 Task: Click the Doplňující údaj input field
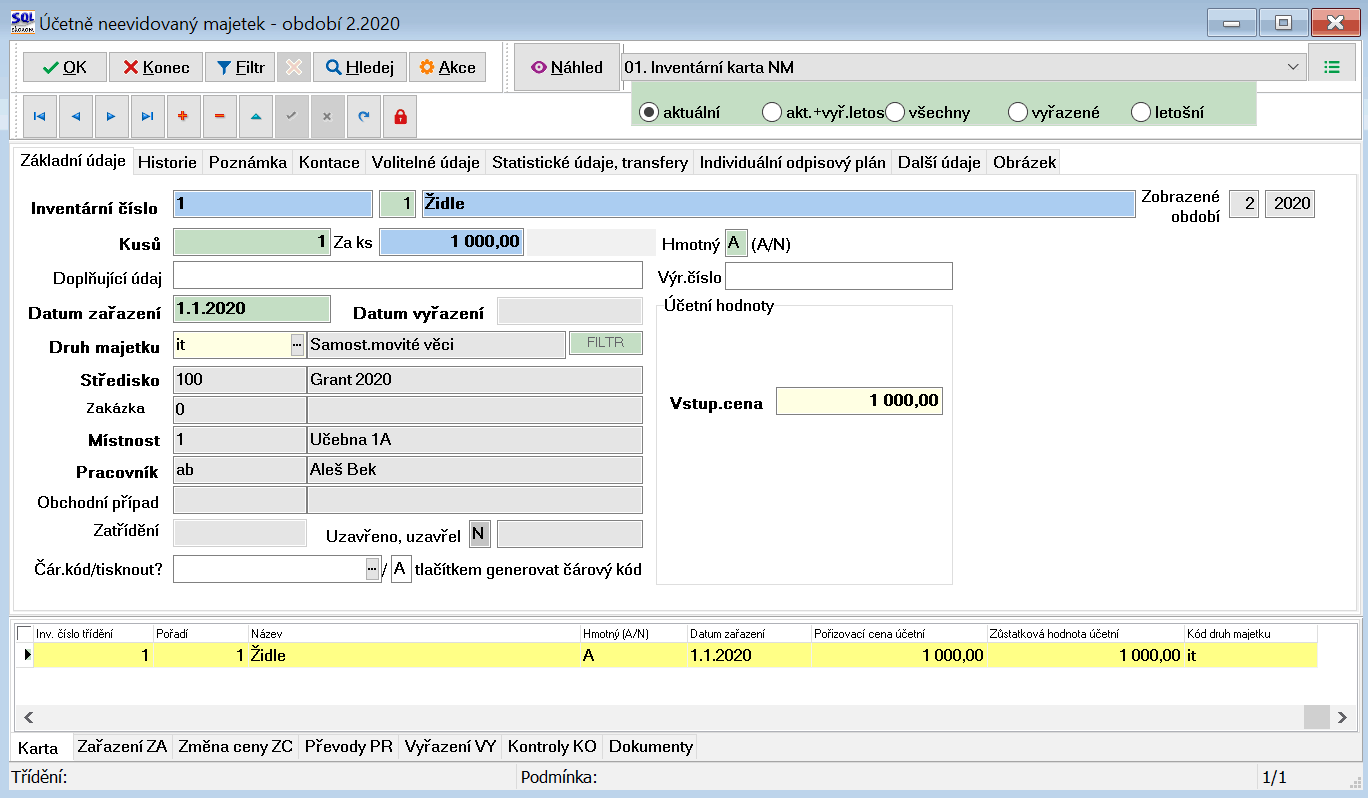pyautogui.click(x=408, y=275)
